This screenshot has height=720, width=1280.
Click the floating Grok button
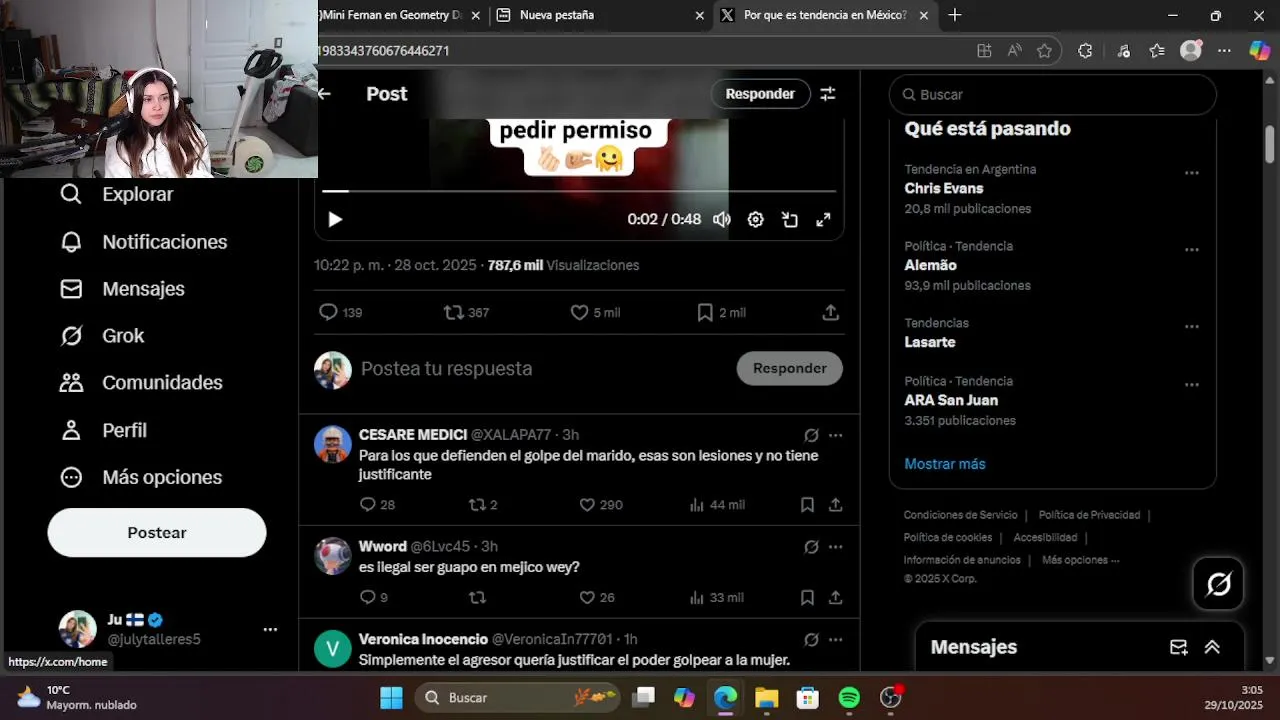pos(1218,584)
